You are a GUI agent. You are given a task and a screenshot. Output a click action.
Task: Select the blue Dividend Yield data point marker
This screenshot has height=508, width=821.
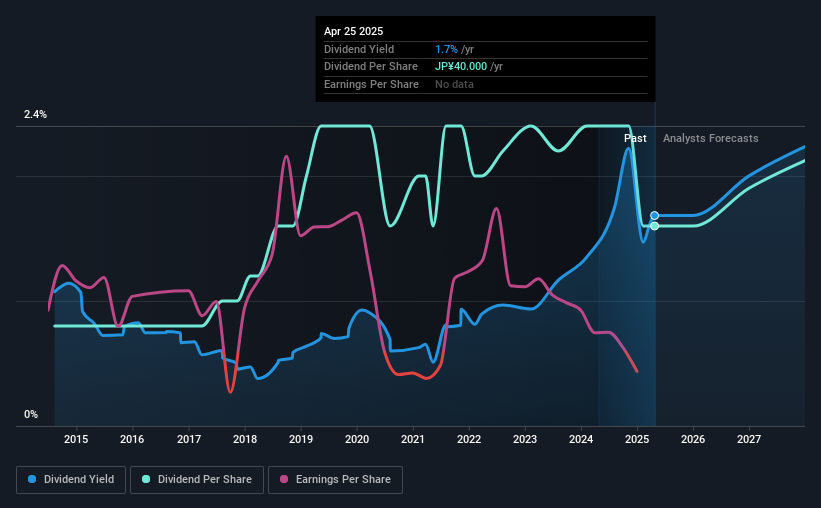point(654,216)
